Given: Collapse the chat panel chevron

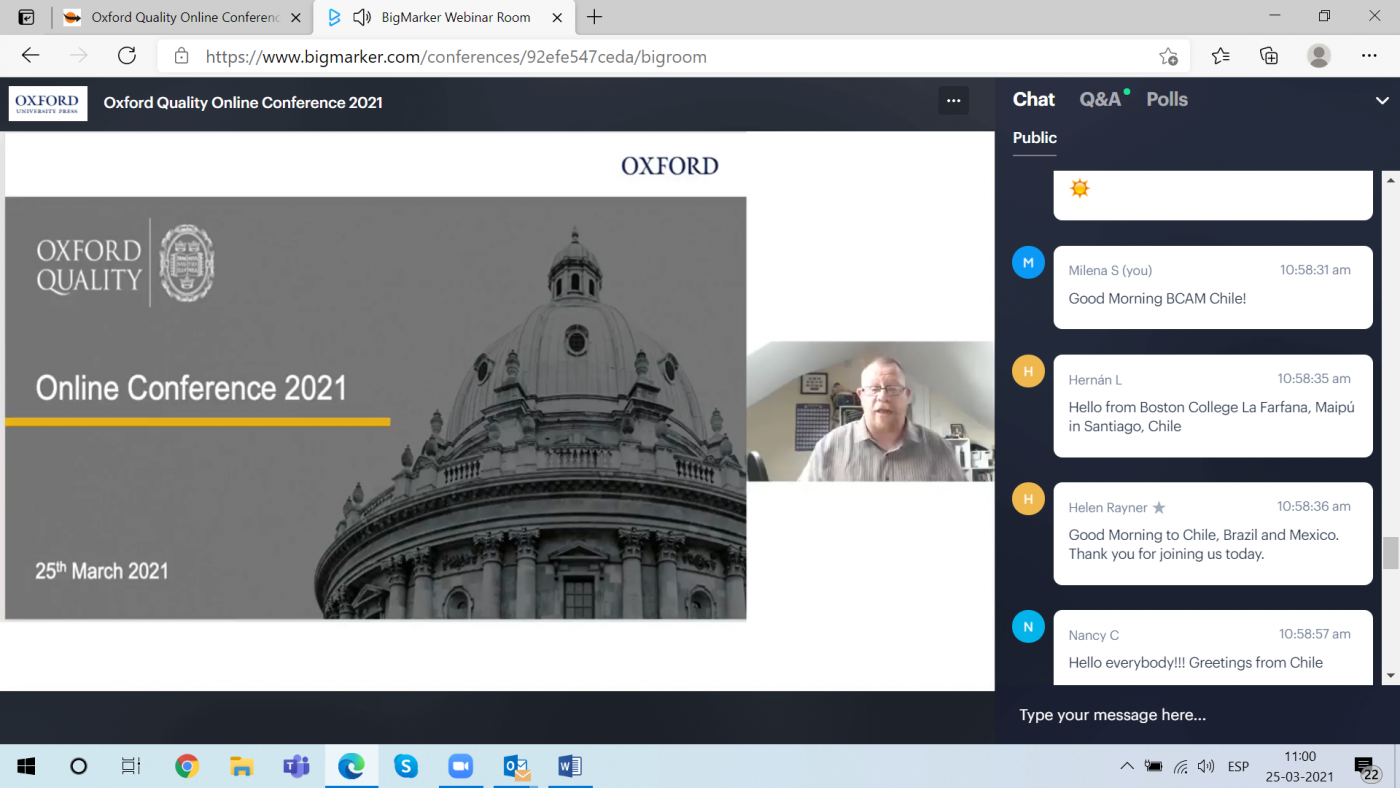Looking at the screenshot, I should tap(1382, 101).
